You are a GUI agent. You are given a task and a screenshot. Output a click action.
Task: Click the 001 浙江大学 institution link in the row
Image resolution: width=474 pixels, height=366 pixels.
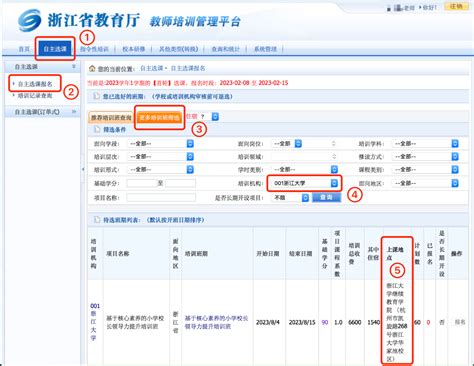pyautogui.click(x=95, y=322)
